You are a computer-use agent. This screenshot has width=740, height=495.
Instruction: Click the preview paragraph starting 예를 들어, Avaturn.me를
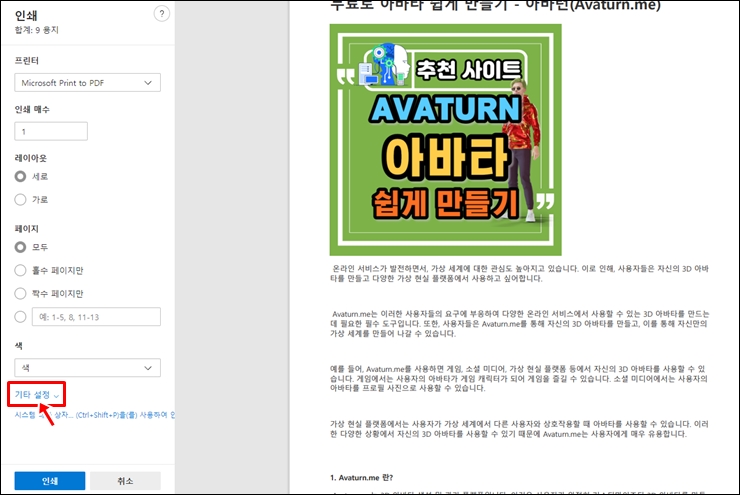tap(519, 378)
